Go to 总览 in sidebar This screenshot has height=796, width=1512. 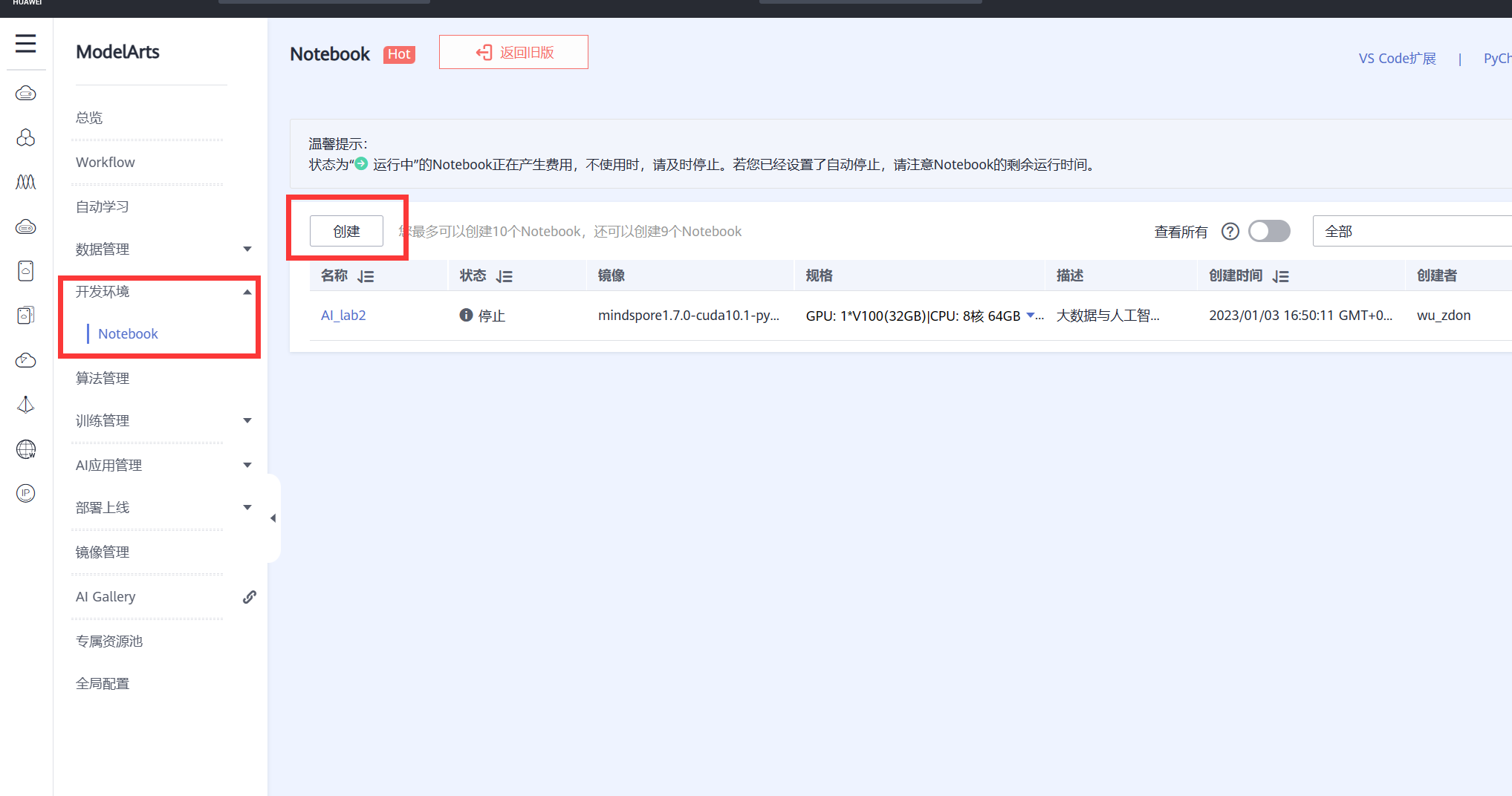(89, 118)
